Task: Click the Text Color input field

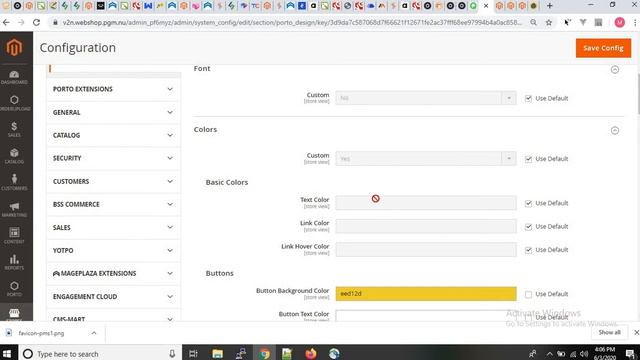Action: pos(426,203)
